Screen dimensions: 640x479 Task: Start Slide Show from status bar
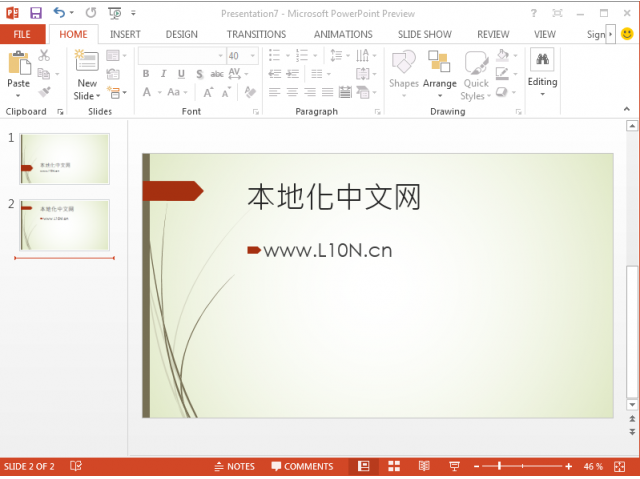point(454,466)
